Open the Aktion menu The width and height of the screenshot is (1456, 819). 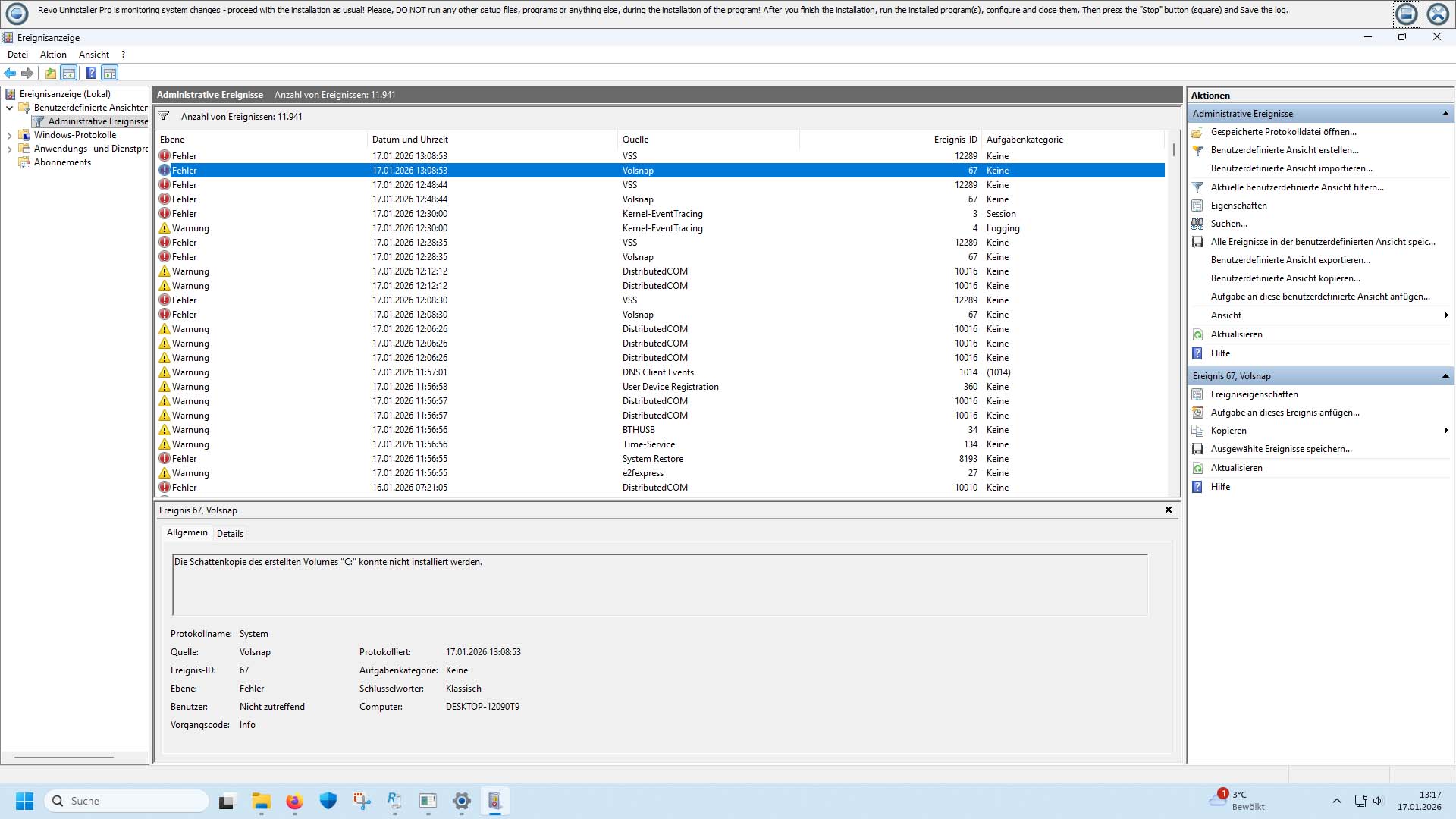53,55
